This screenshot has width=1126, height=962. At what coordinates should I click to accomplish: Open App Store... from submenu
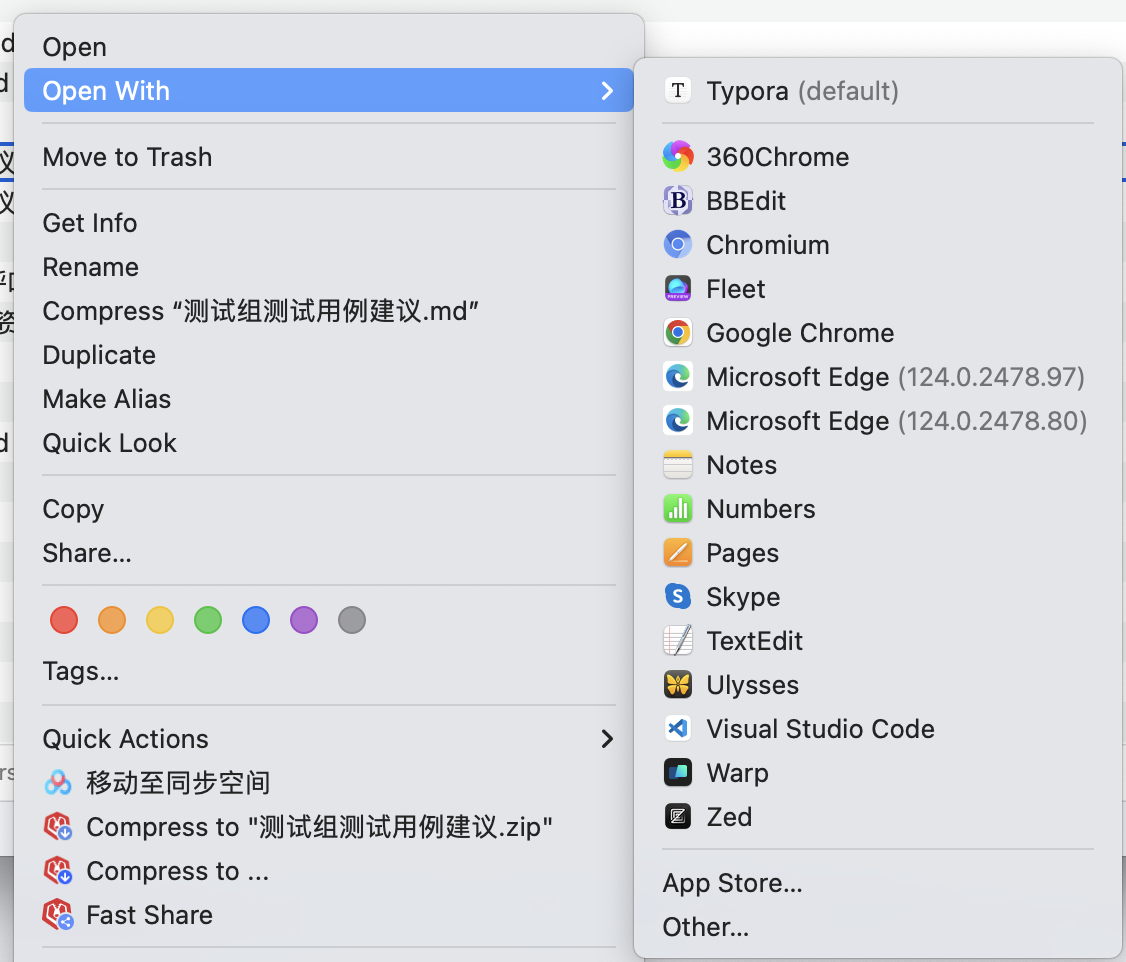pyautogui.click(x=732, y=883)
